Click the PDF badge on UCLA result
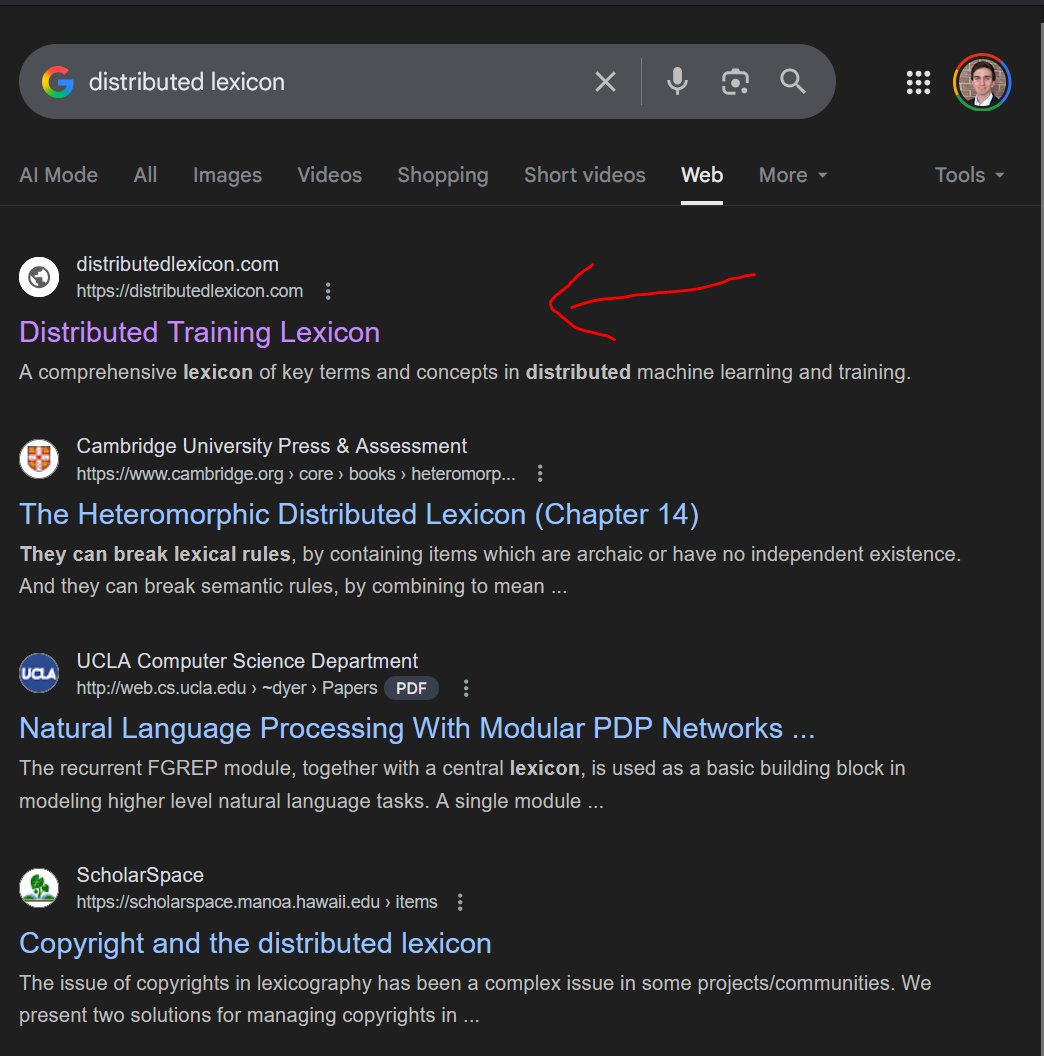Image resolution: width=1044 pixels, height=1056 pixels. click(x=411, y=688)
